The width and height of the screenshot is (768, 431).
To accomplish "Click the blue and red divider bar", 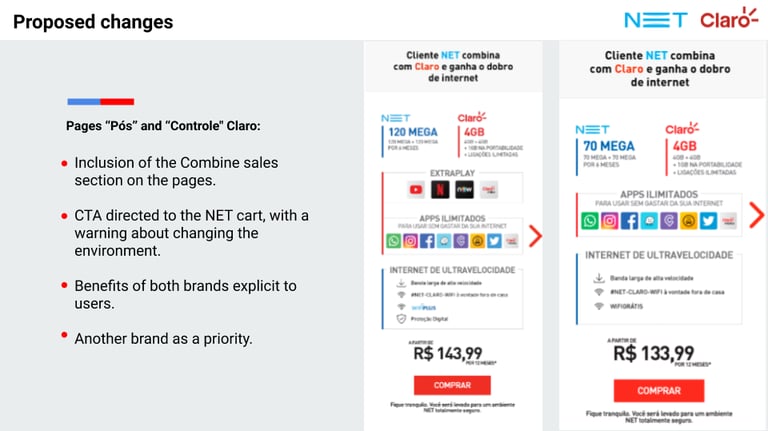I will 101,102.
